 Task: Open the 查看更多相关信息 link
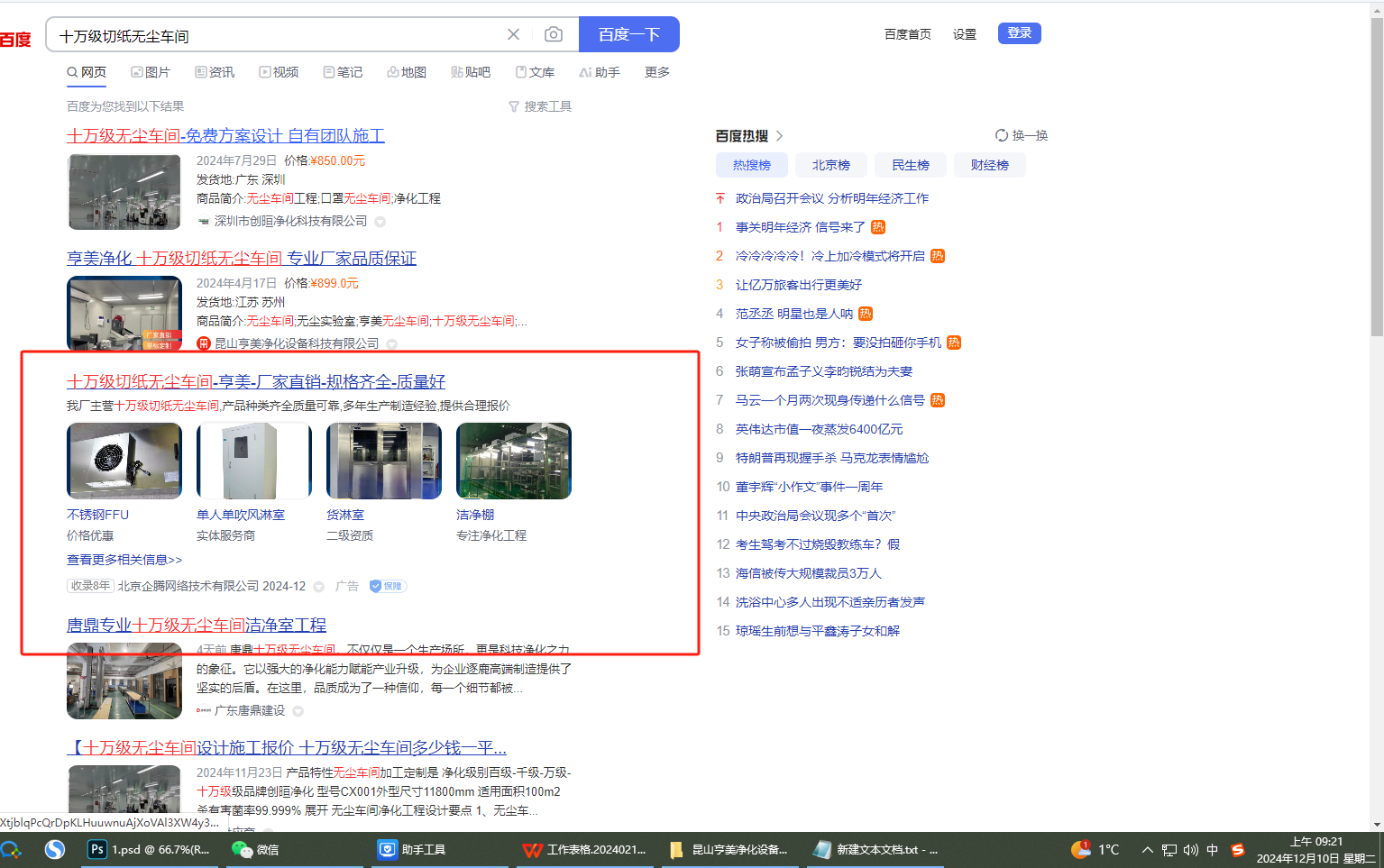124,560
